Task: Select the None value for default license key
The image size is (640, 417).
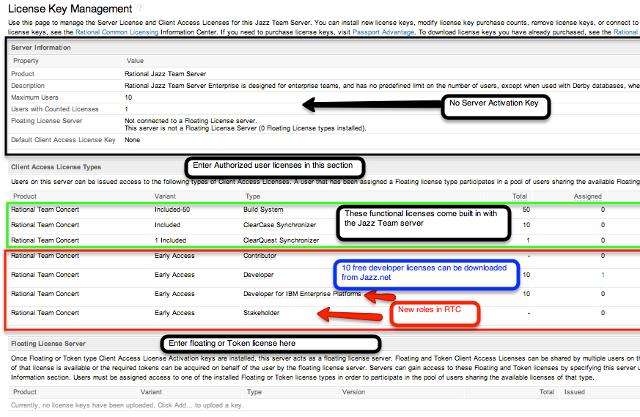Action: click(132, 140)
